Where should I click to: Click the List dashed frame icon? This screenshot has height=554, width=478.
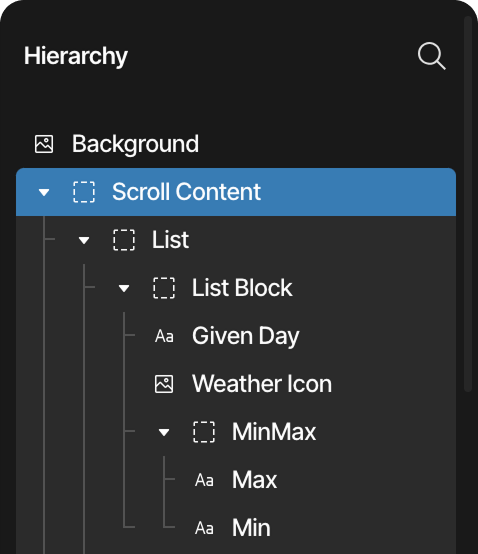click(124, 240)
